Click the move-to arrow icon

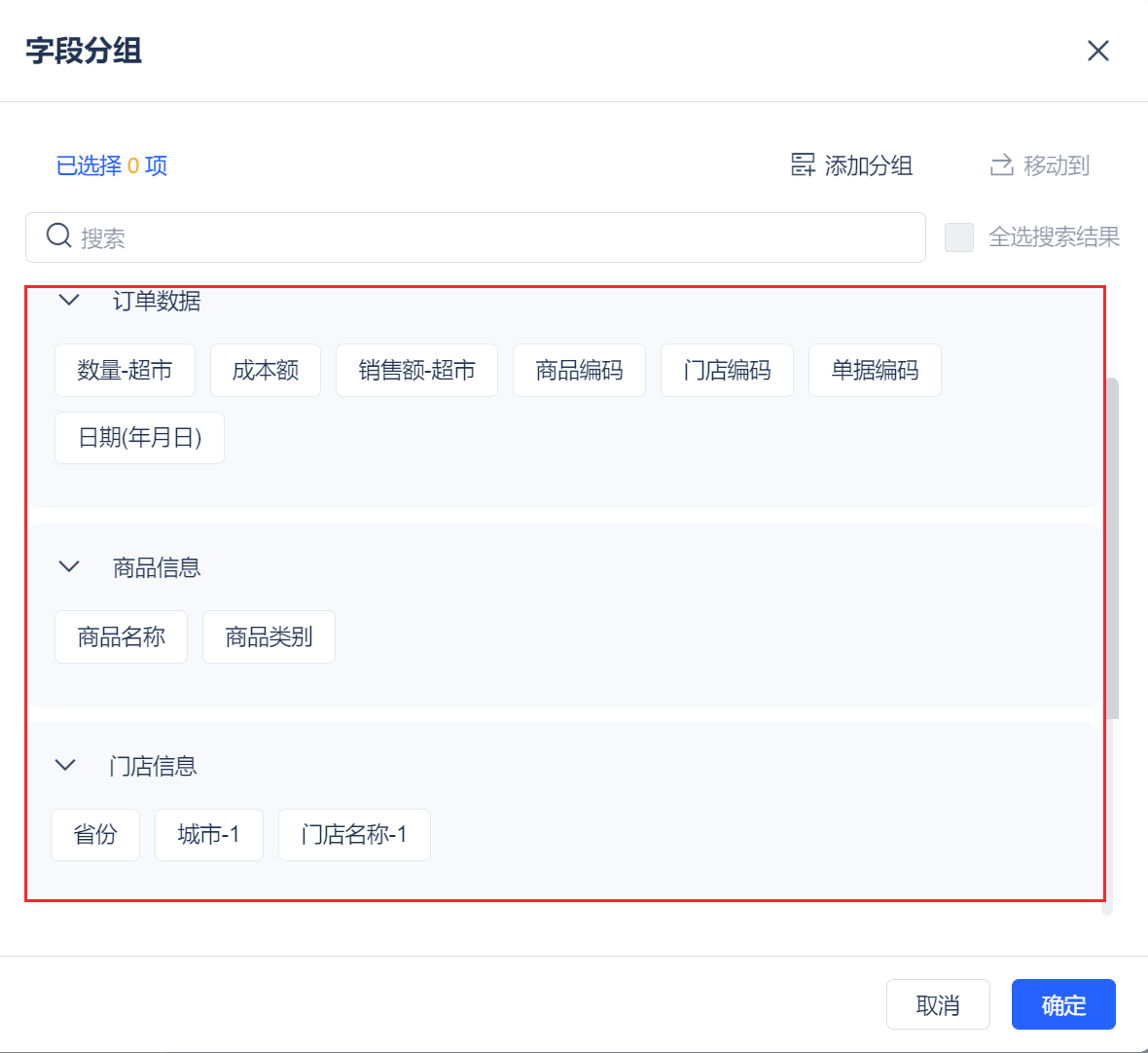1001,165
